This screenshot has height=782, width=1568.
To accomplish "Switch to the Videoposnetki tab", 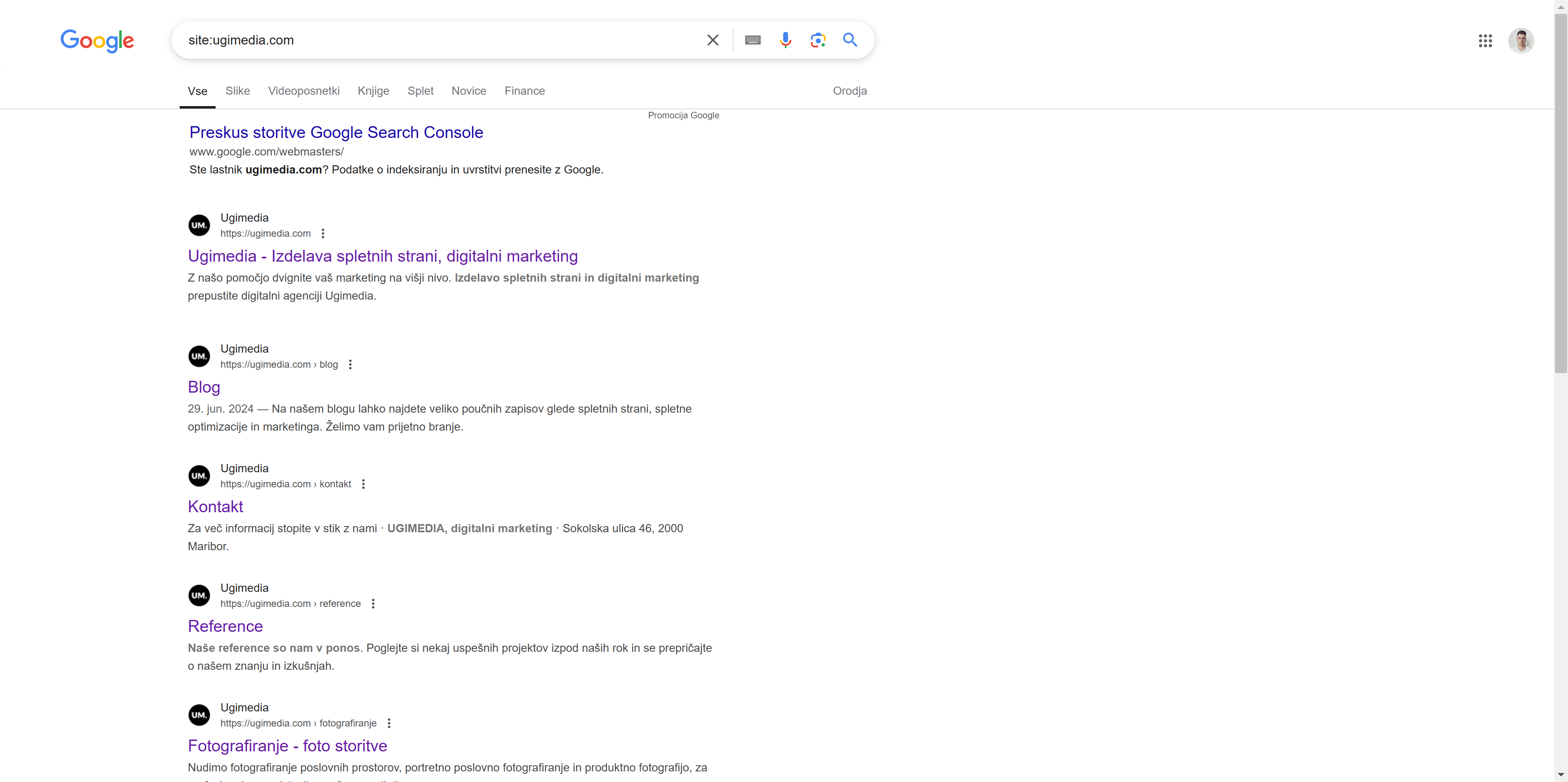I will (x=304, y=91).
